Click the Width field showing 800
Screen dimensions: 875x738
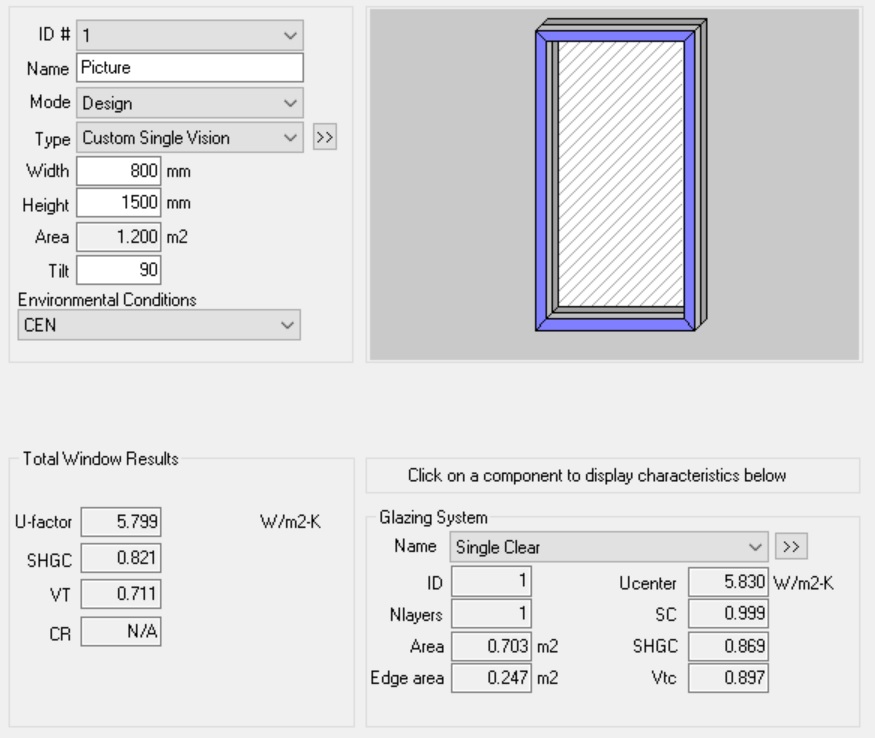[x=119, y=171]
